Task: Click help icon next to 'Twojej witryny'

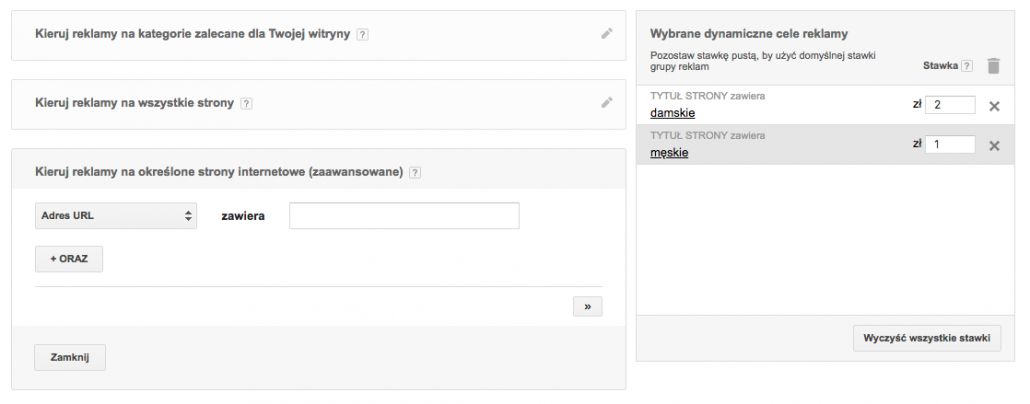Action: click(362, 34)
